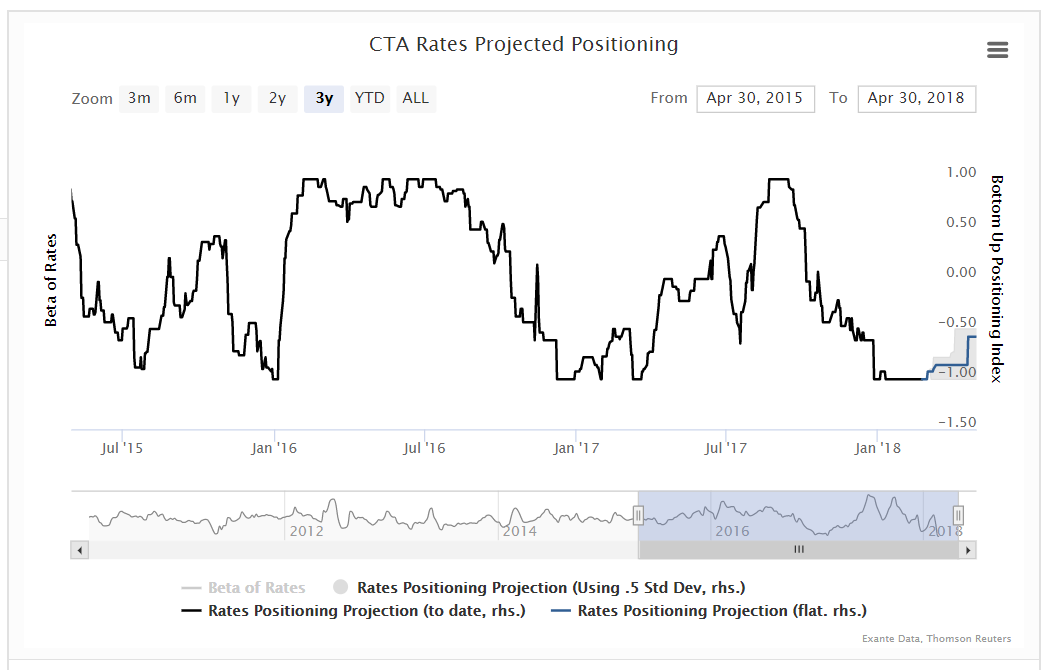Select the 3m zoom preset
This screenshot has width=1054, height=670.
pyautogui.click(x=138, y=98)
